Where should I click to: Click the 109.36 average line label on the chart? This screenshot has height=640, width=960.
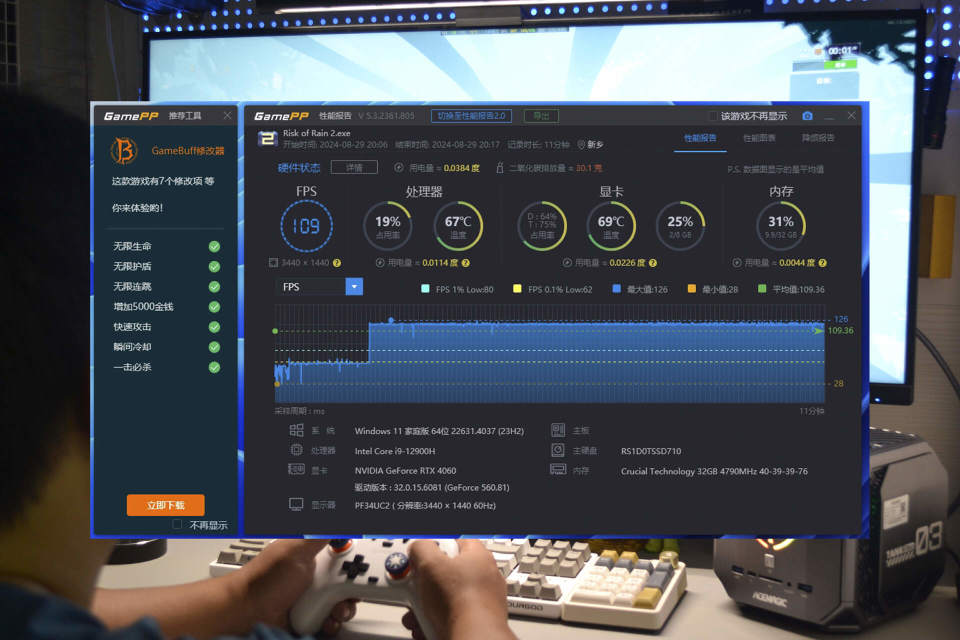(x=840, y=331)
